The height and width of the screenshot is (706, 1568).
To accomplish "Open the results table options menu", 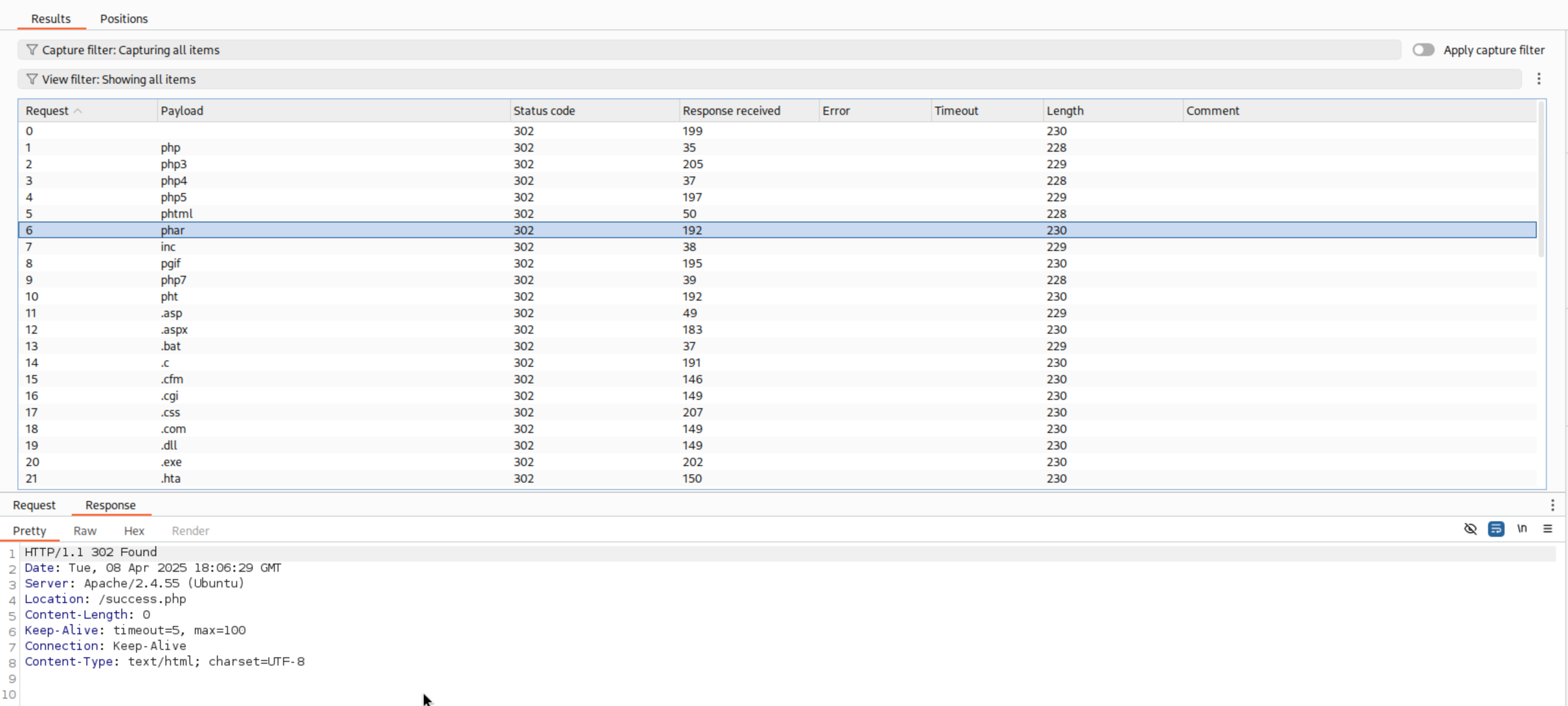I will 1538,79.
